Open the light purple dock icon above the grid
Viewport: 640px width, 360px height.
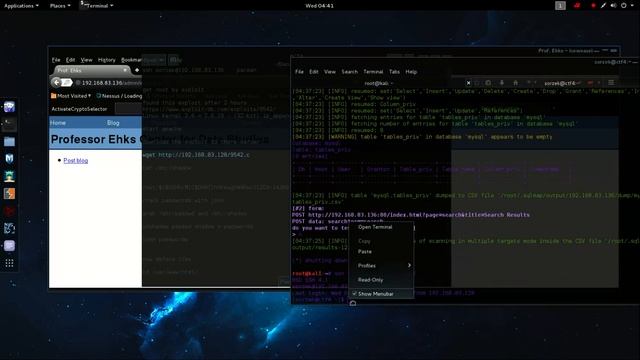[x=9, y=245]
